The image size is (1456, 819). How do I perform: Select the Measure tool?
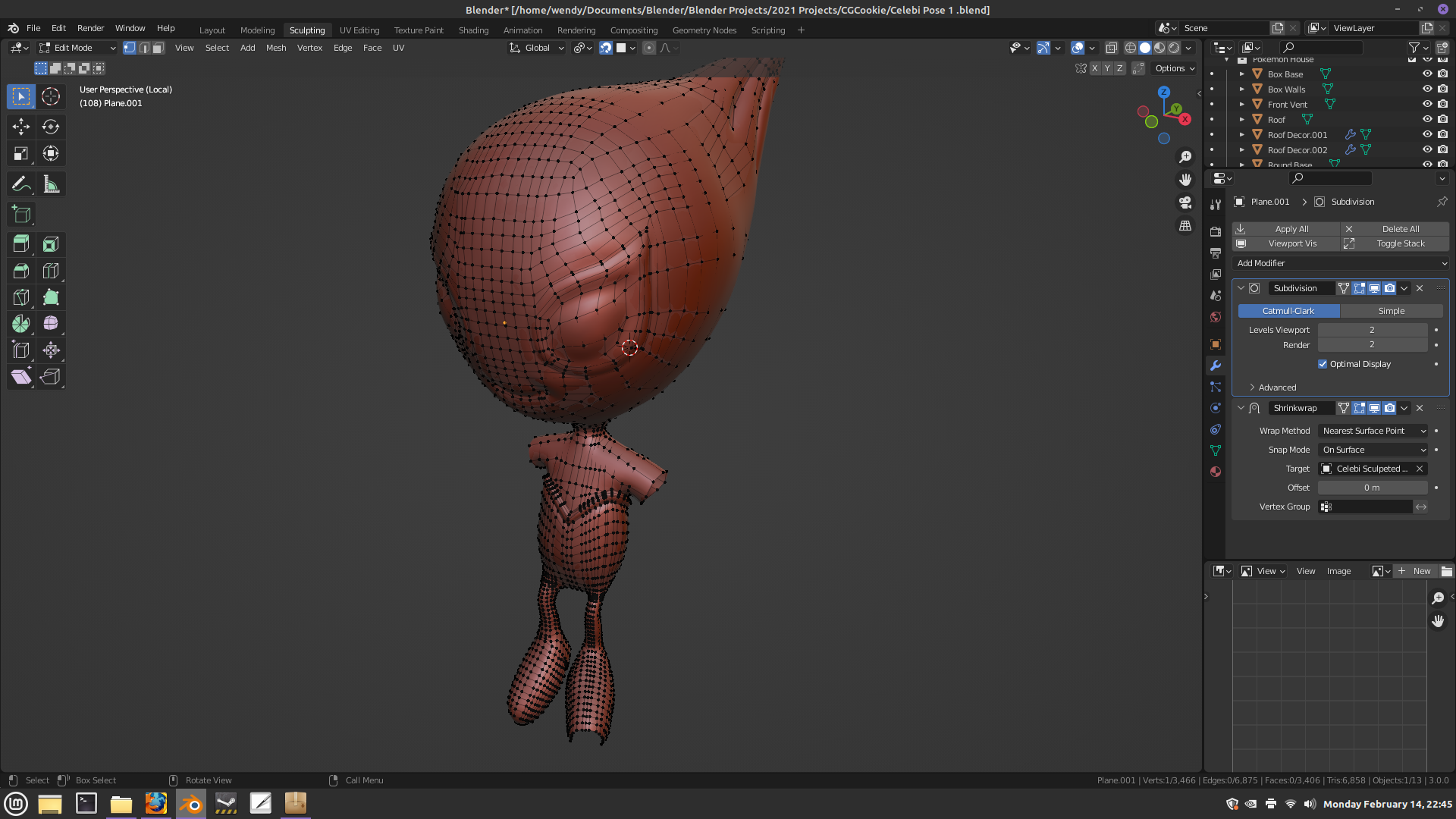click(51, 184)
